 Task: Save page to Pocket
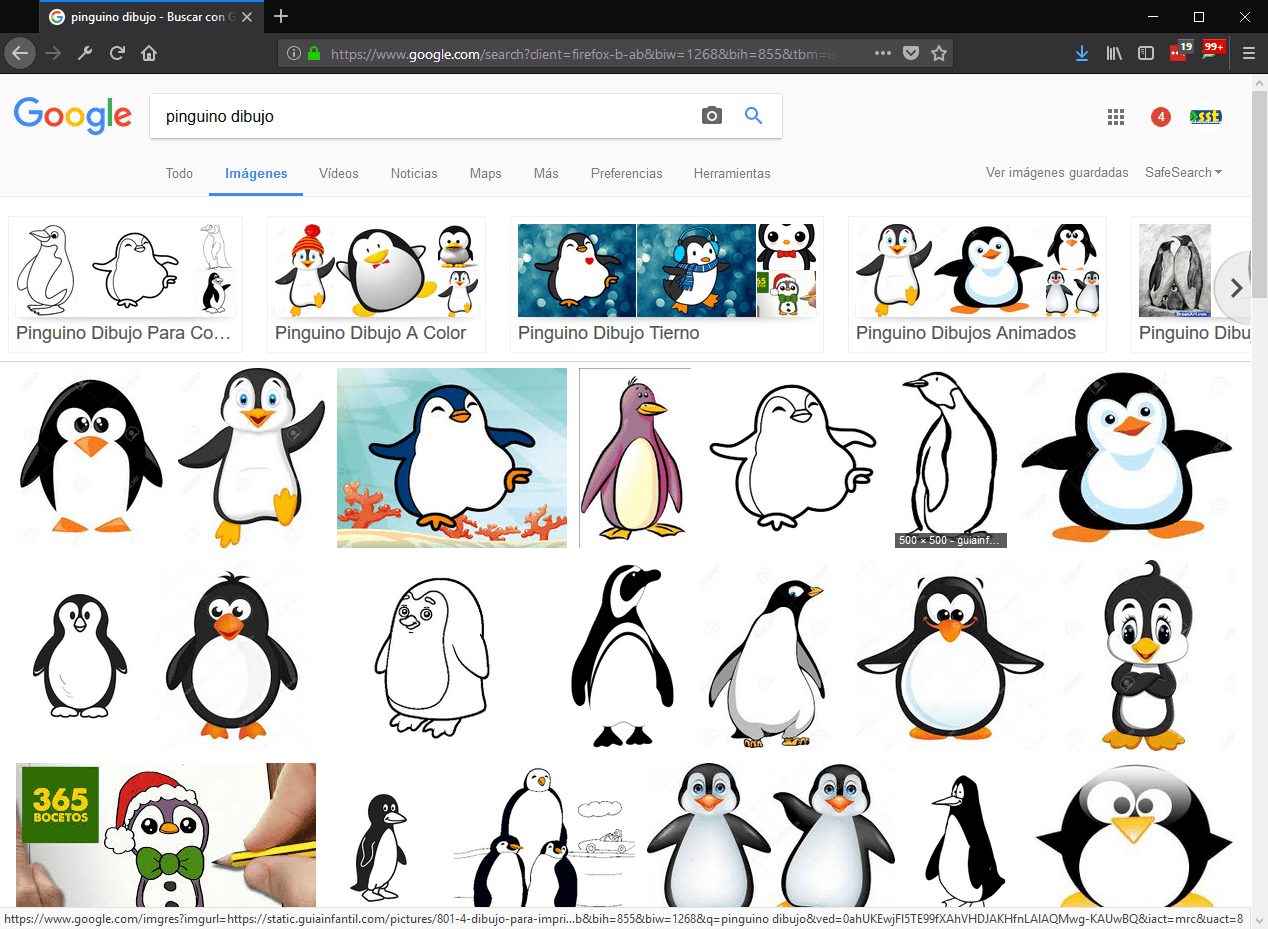[x=910, y=53]
